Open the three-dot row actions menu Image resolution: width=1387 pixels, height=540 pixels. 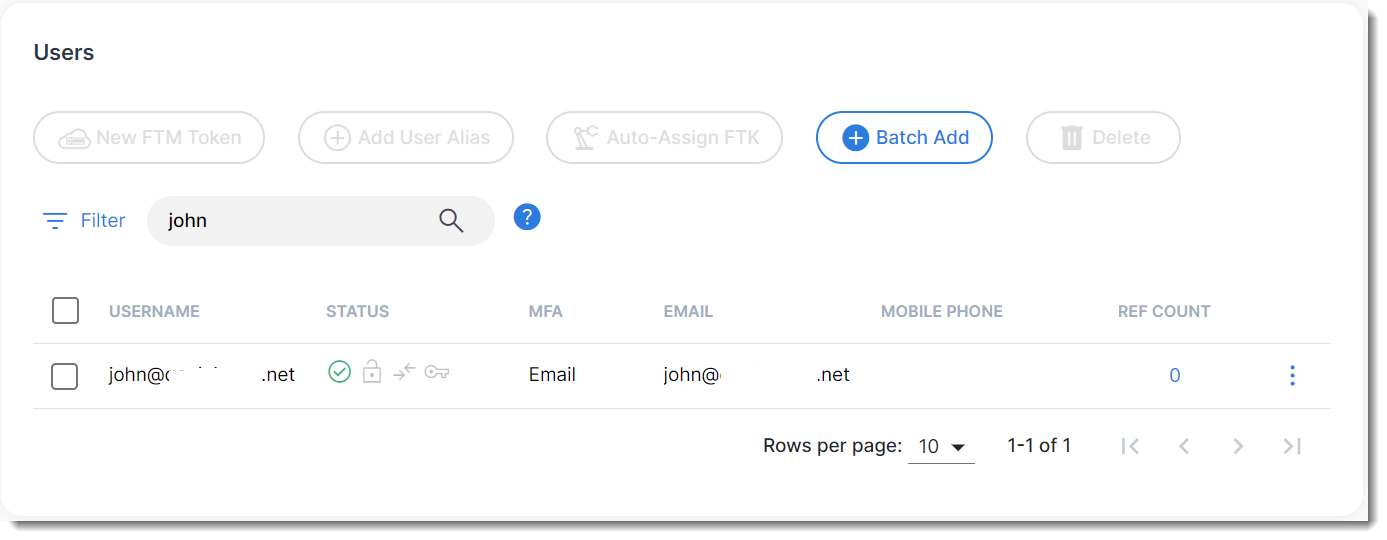pos(1292,375)
